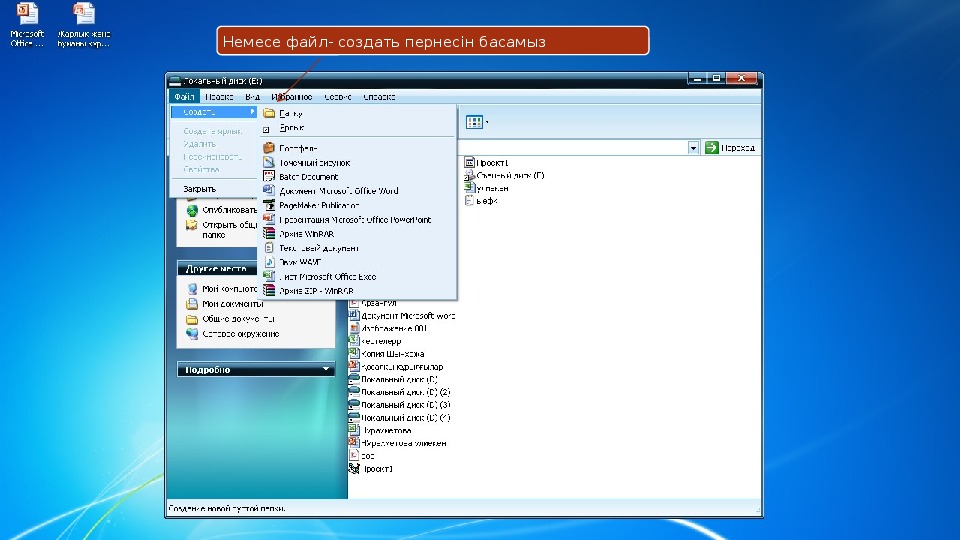Expand the address bar dropdown arrow
The image size is (960, 540).
(x=693, y=148)
